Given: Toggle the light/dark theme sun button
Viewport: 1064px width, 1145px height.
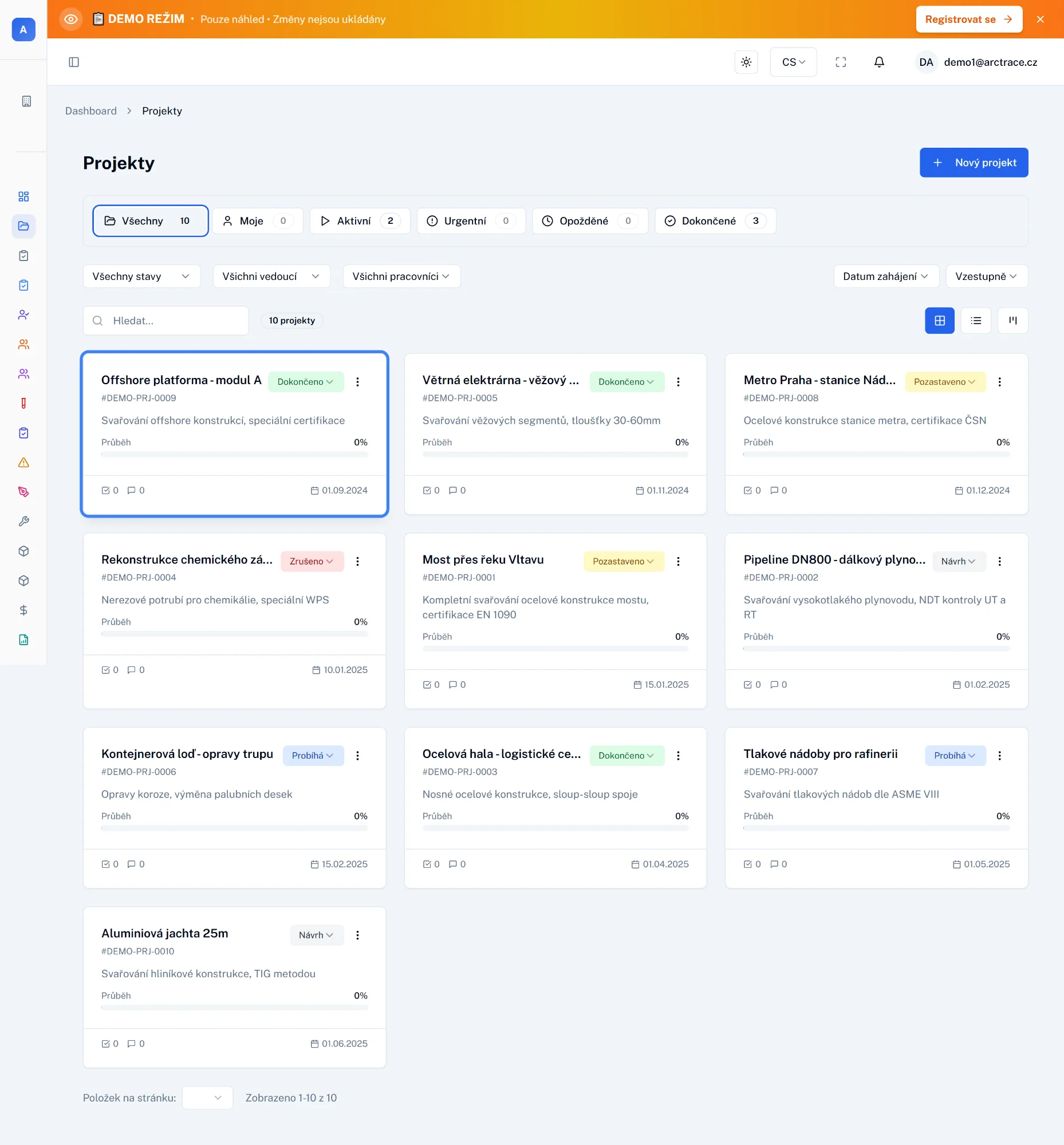Looking at the screenshot, I should point(746,62).
